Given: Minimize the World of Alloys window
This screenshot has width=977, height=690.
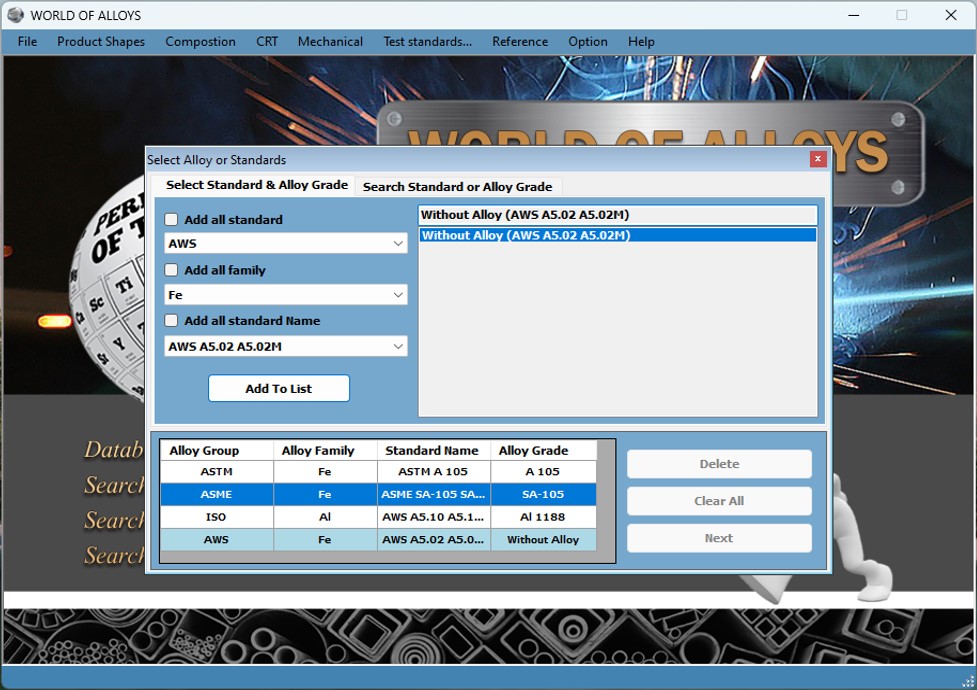Looking at the screenshot, I should (x=854, y=15).
